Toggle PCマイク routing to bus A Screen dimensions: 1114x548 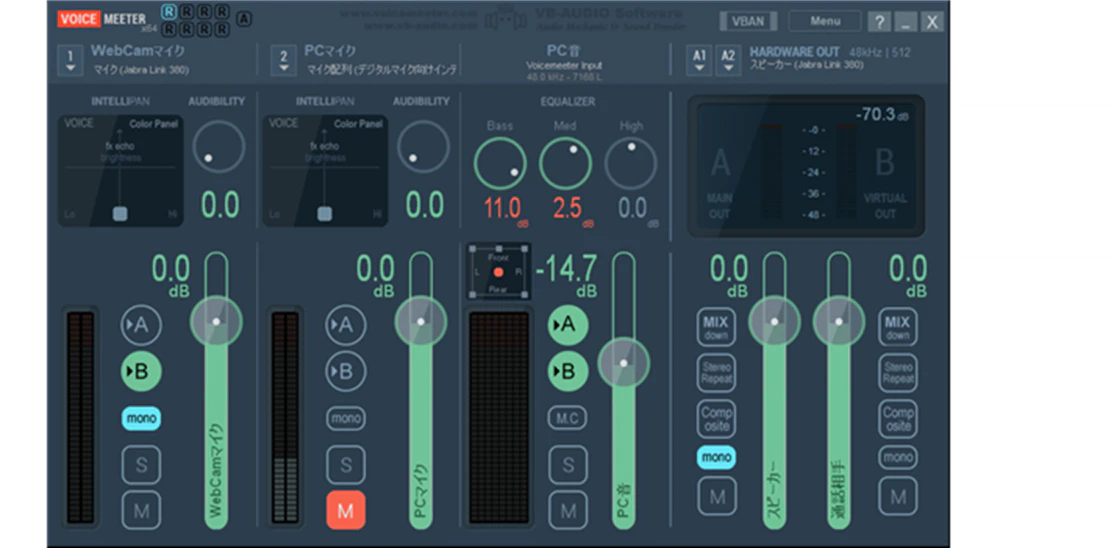(x=346, y=325)
